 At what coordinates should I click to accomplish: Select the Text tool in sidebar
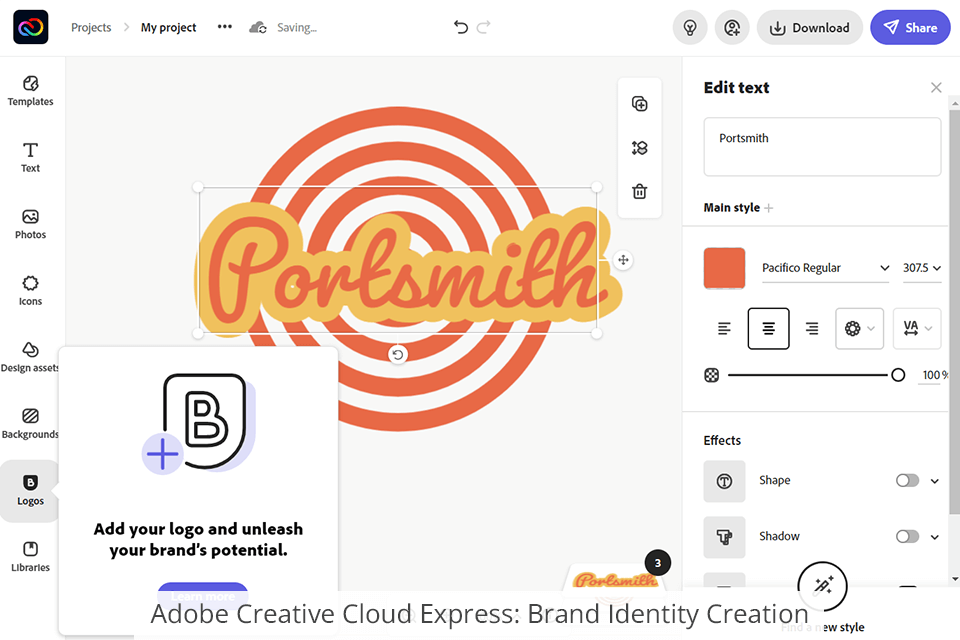tap(31, 157)
